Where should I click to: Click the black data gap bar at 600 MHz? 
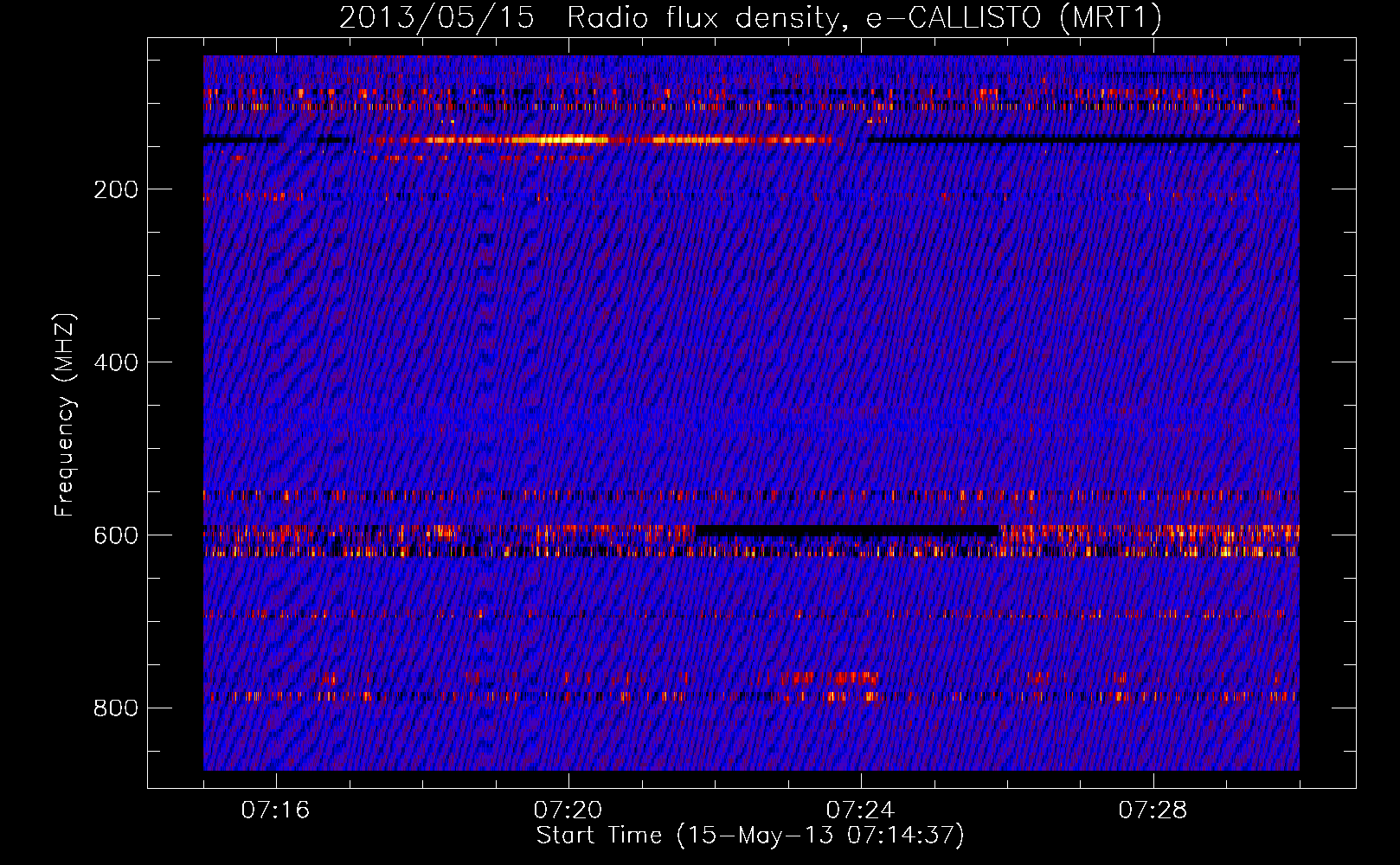[846, 530]
